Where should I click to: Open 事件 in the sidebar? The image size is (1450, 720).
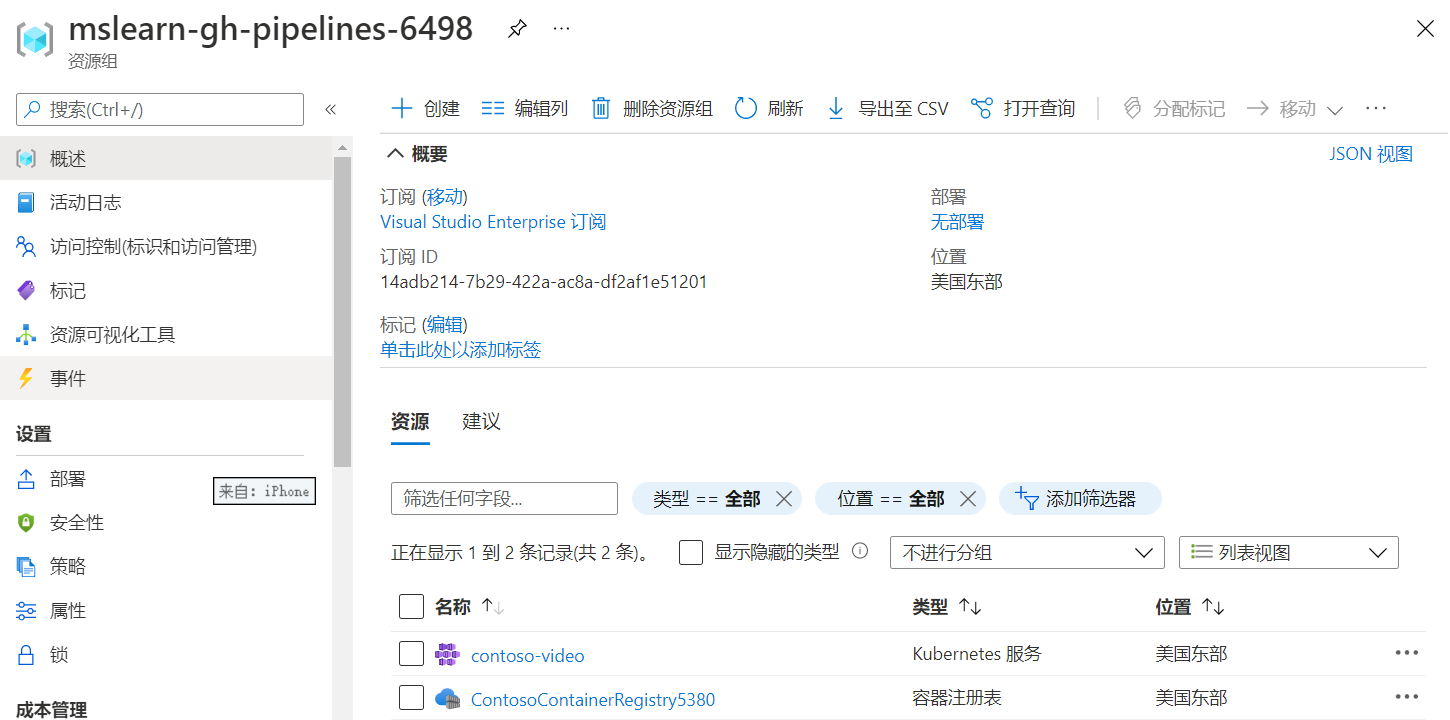click(x=166, y=378)
